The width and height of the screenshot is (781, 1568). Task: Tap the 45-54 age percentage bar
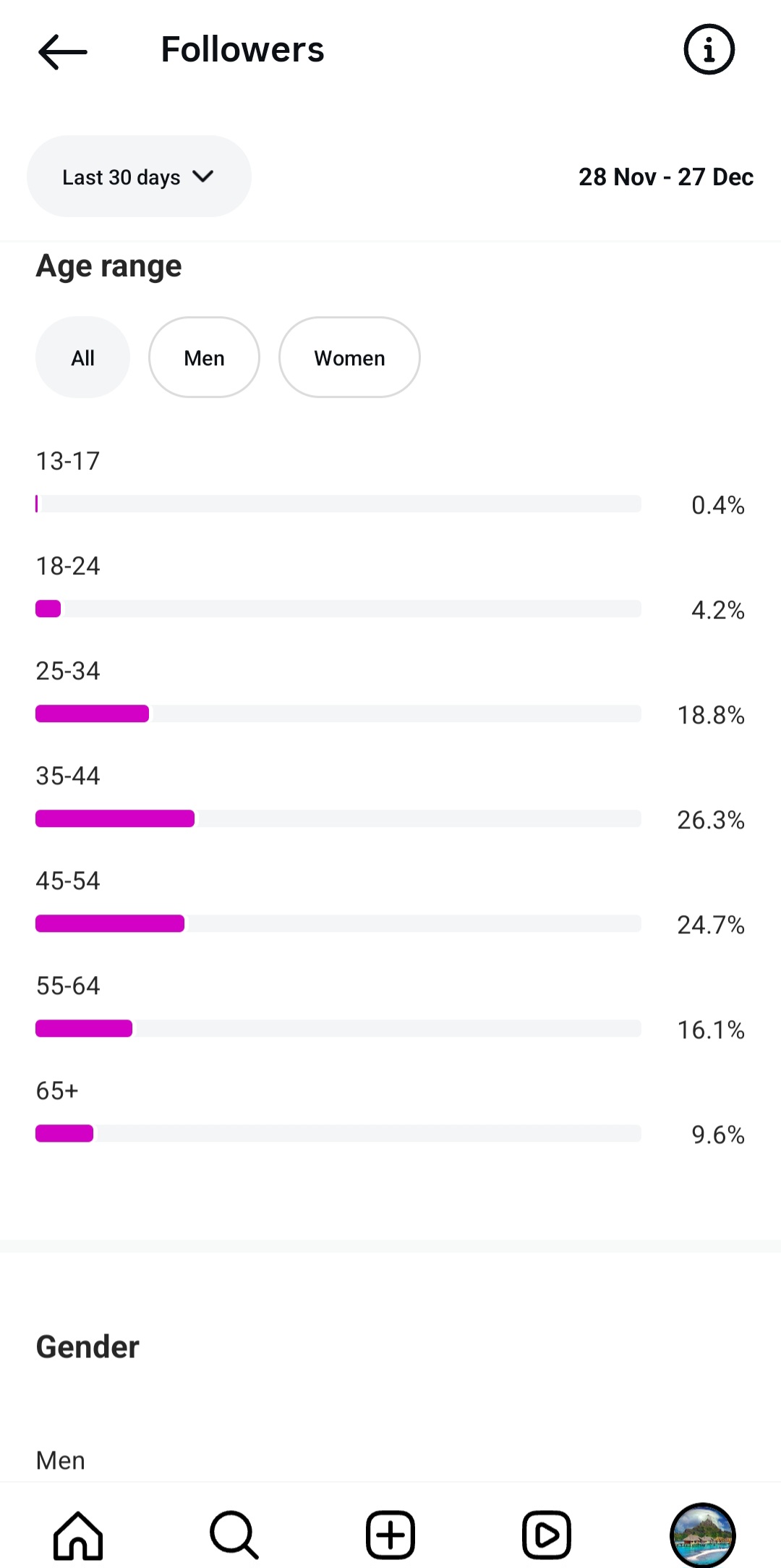pyautogui.click(x=338, y=923)
